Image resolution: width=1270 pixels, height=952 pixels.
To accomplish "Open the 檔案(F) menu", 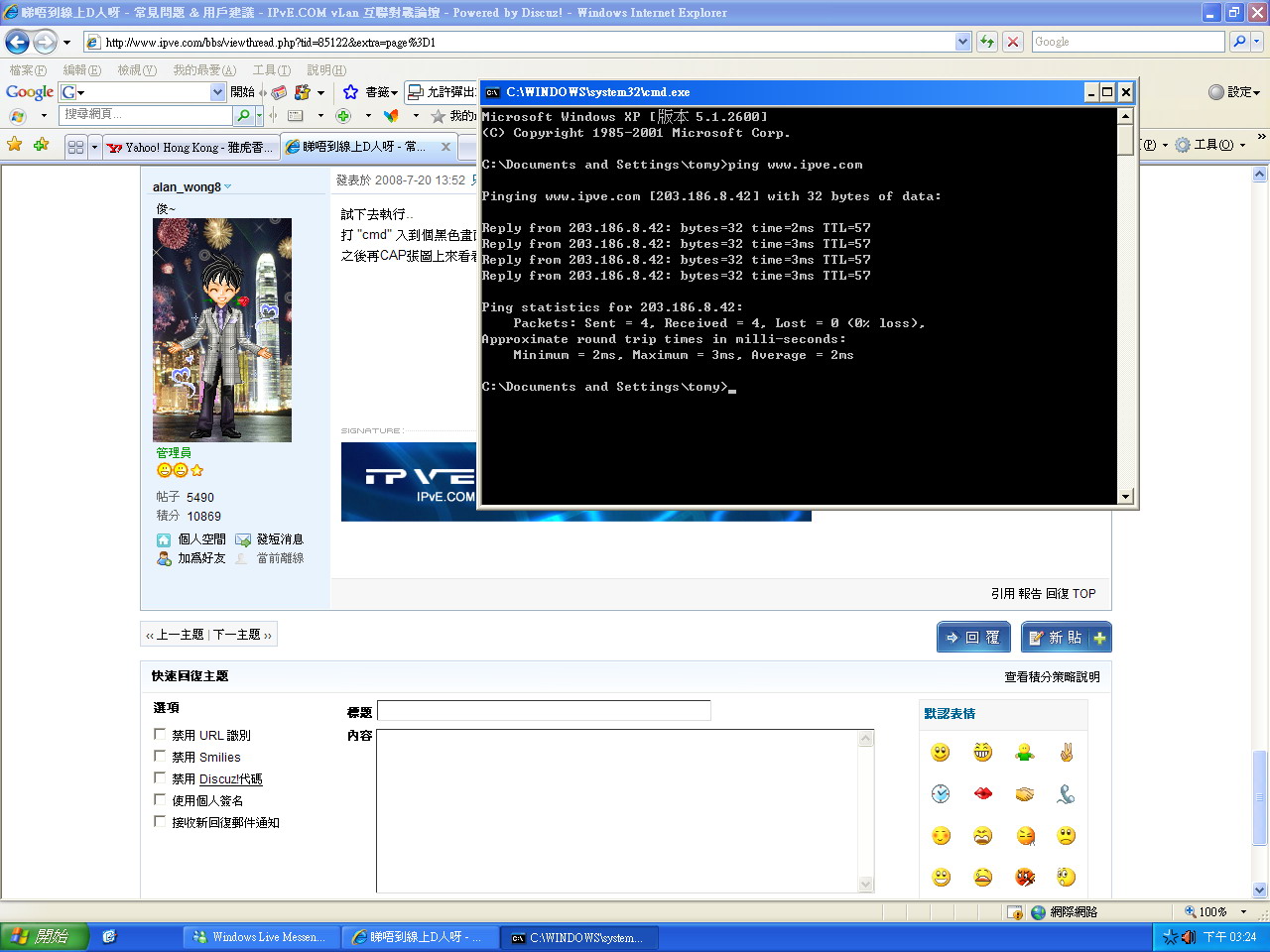I will [x=28, y=70].
